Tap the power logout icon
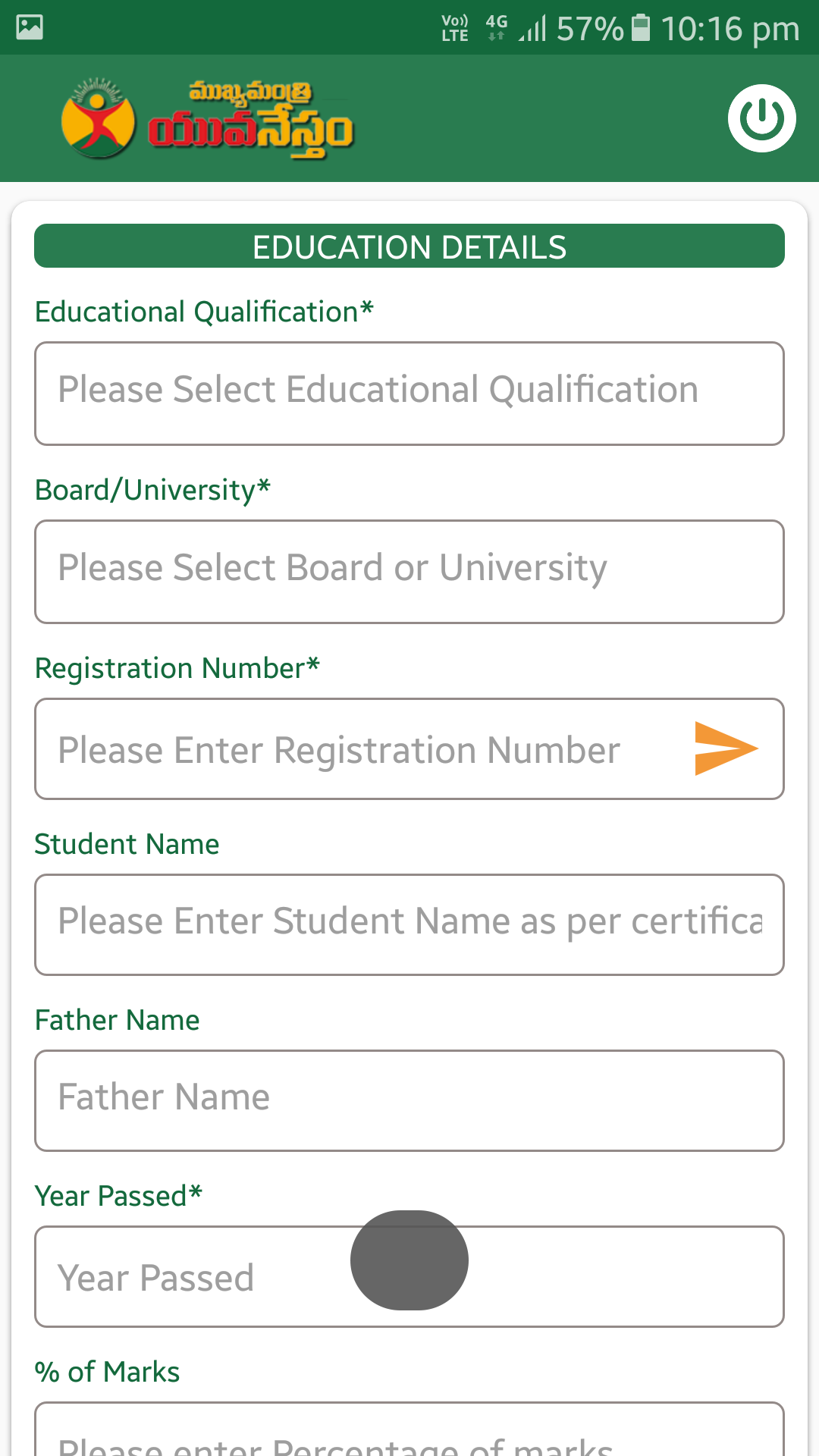Screen dimensions: 819x1456 [x=761, y=118]
